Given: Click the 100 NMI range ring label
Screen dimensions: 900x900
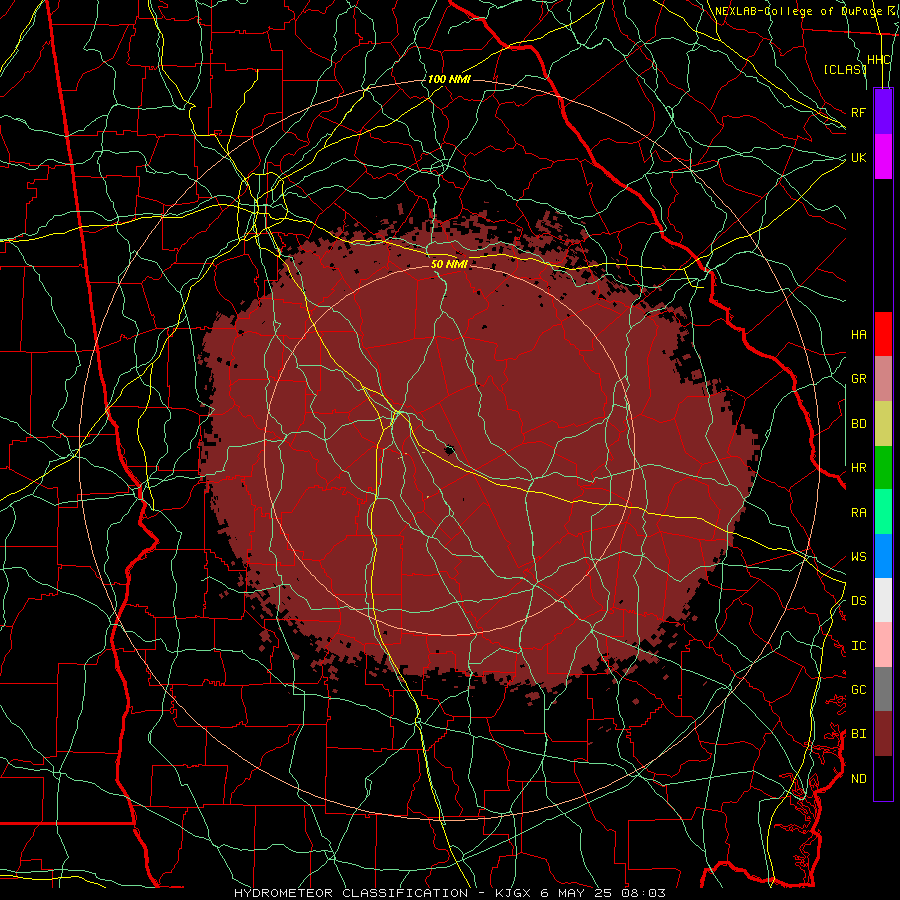Looking at the screenshot, I should 449,79.
